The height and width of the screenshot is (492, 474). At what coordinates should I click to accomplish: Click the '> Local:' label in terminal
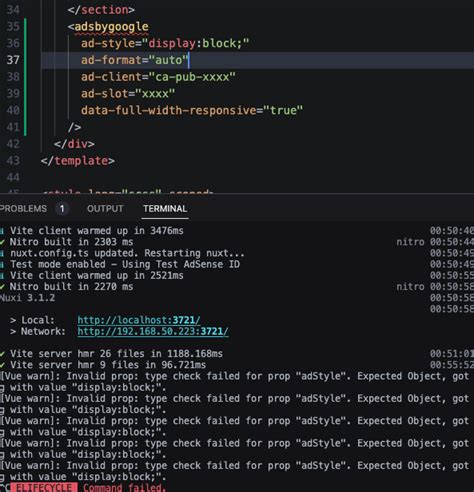(x=32, y=320)
